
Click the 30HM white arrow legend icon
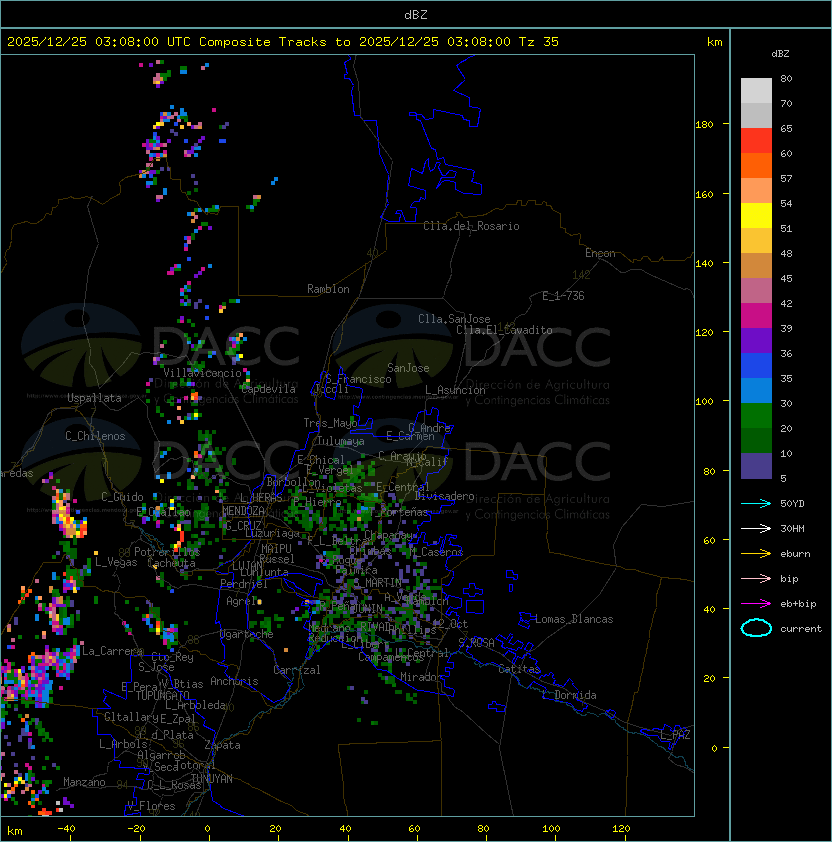pos(756,528)
